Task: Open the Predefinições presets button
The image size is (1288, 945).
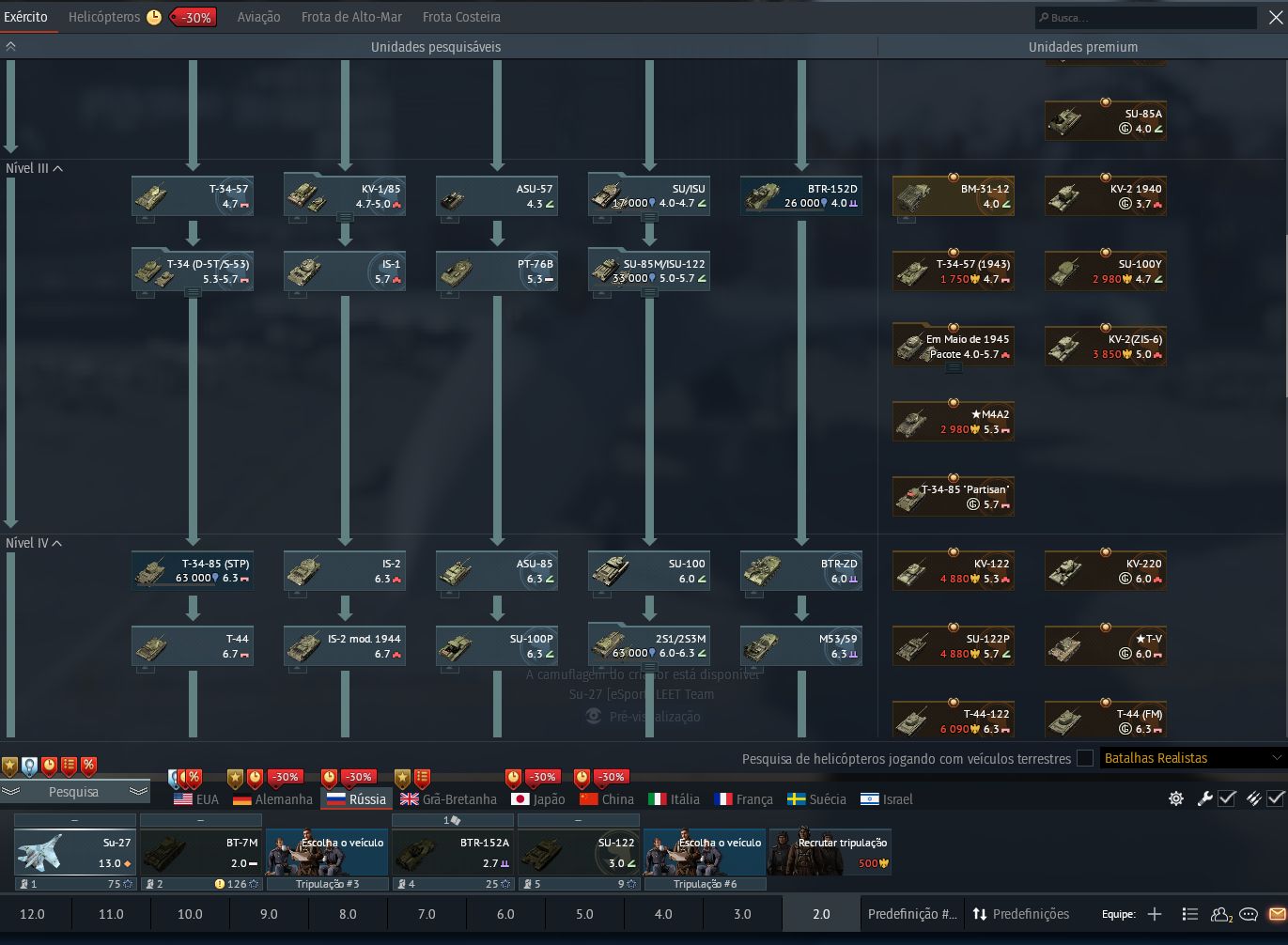Action: pyautogui.click(x=1020, y=914)
